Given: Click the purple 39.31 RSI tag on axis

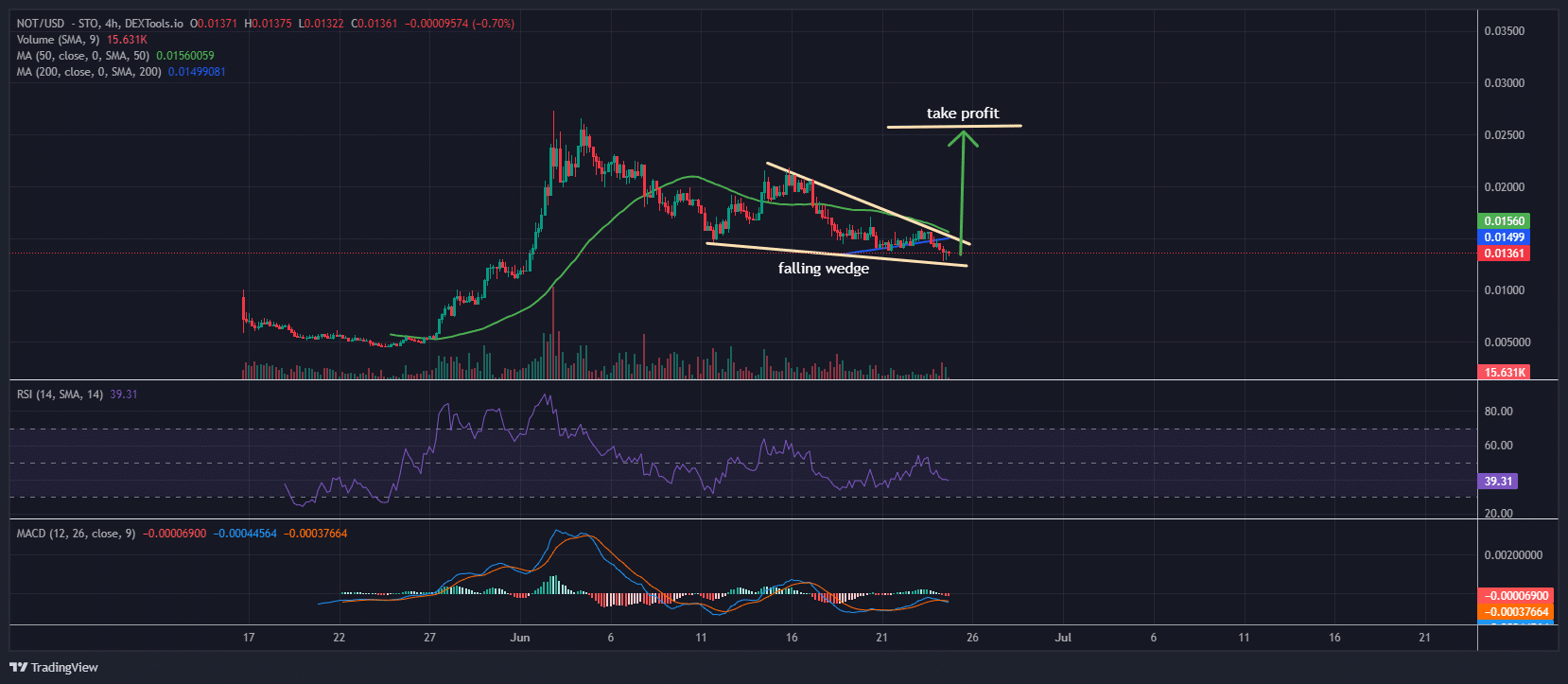Looking at the screenshot, I should [x=1498, y=482].
